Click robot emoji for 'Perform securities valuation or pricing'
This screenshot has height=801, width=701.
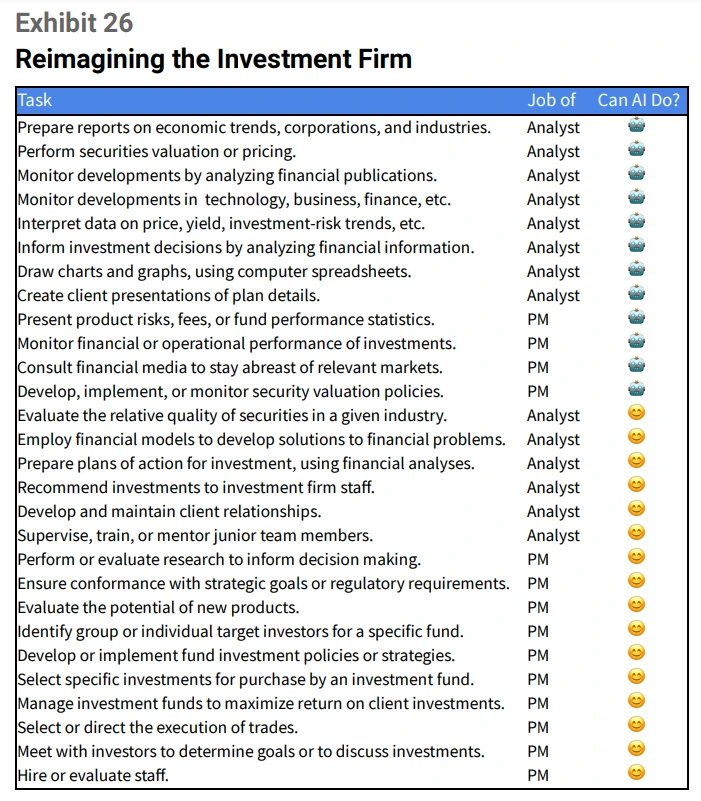click(x=636, y=149)
